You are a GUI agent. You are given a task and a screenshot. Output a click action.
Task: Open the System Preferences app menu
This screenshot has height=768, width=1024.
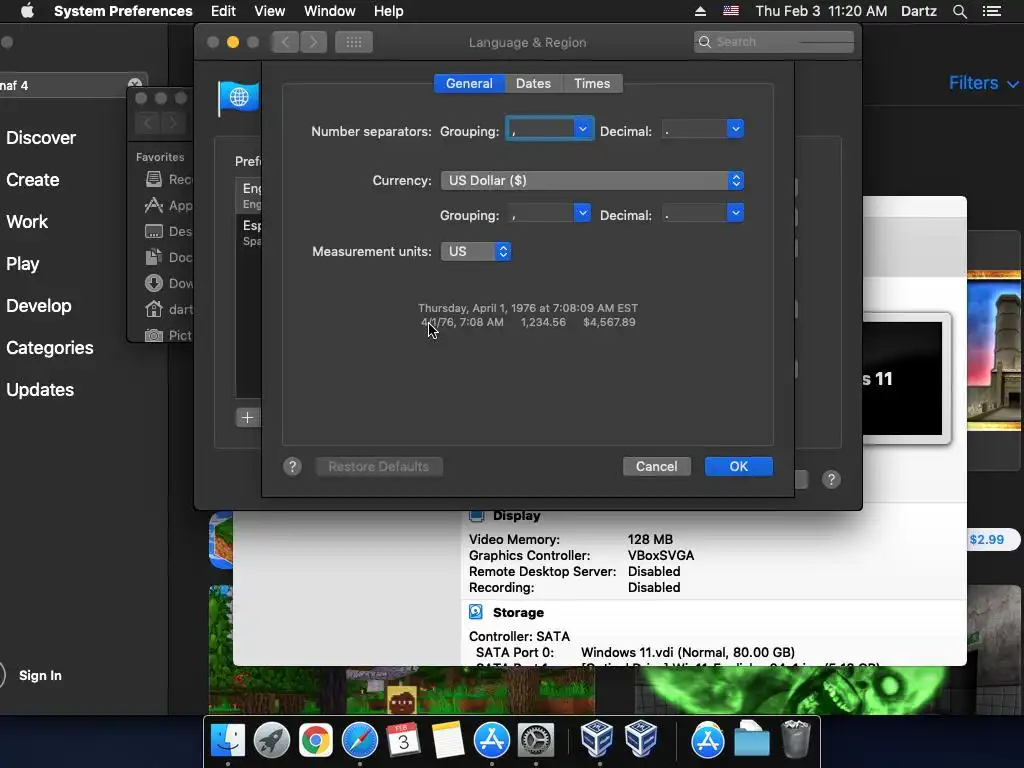(123, 11)
